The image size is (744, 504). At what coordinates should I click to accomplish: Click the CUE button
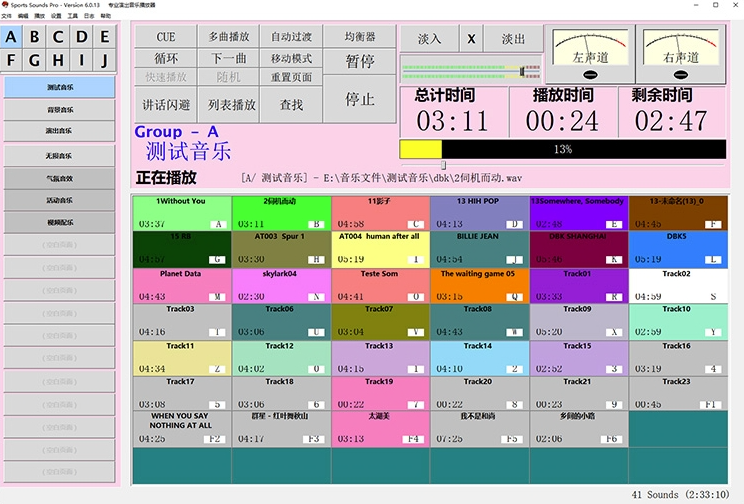tap(166, 37)
